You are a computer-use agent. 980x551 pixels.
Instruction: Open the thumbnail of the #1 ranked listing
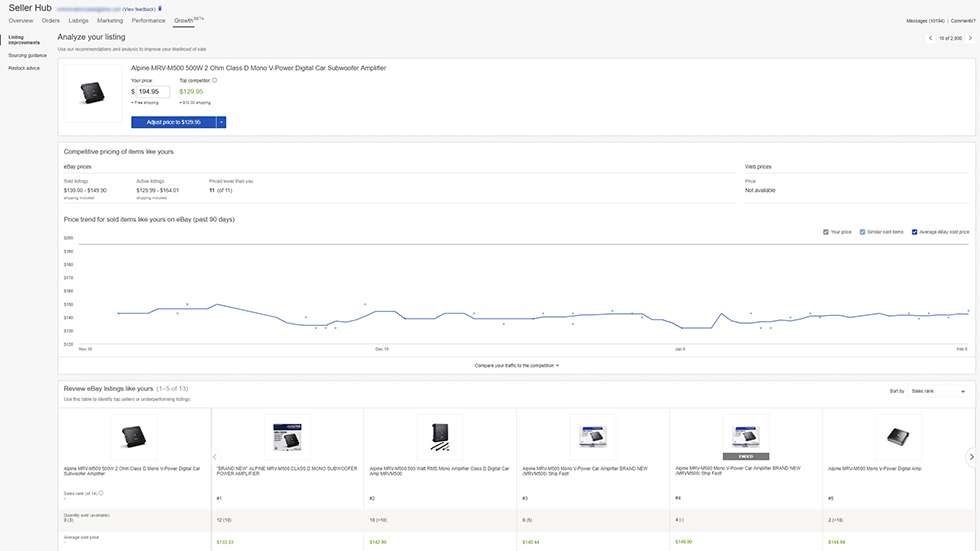point(287,437)
